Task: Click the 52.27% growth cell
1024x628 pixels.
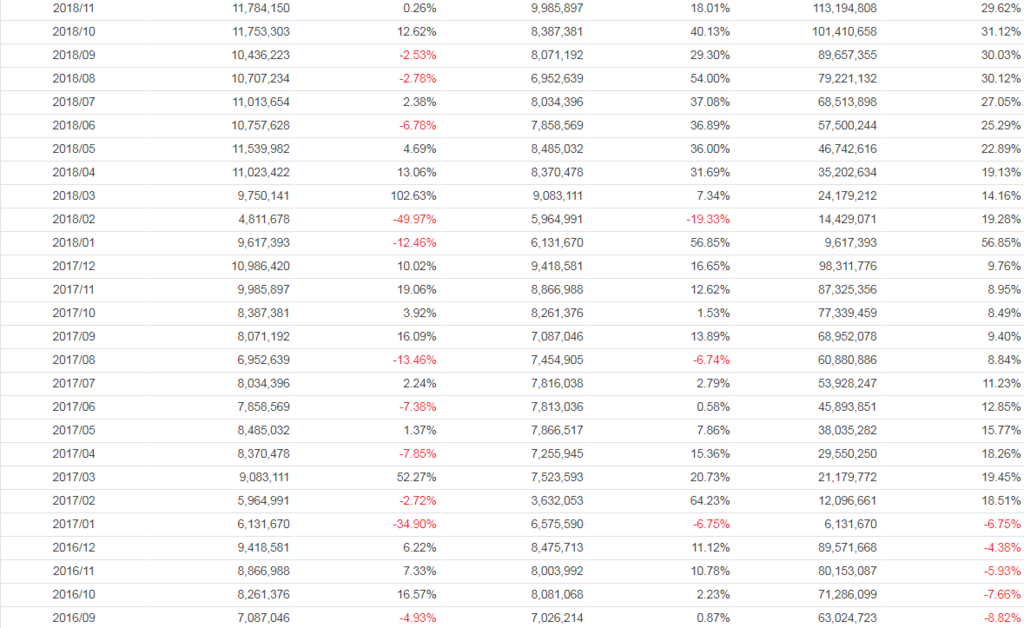Action: (x=416, y=476)
